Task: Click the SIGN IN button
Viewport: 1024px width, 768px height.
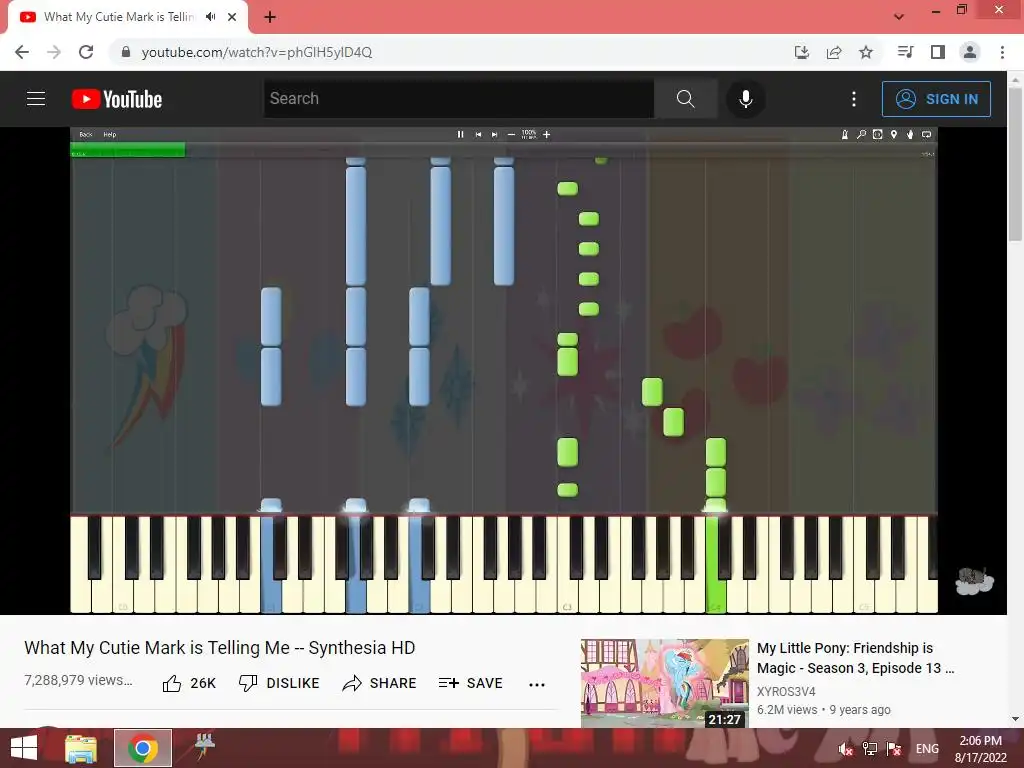Action: 936,99
